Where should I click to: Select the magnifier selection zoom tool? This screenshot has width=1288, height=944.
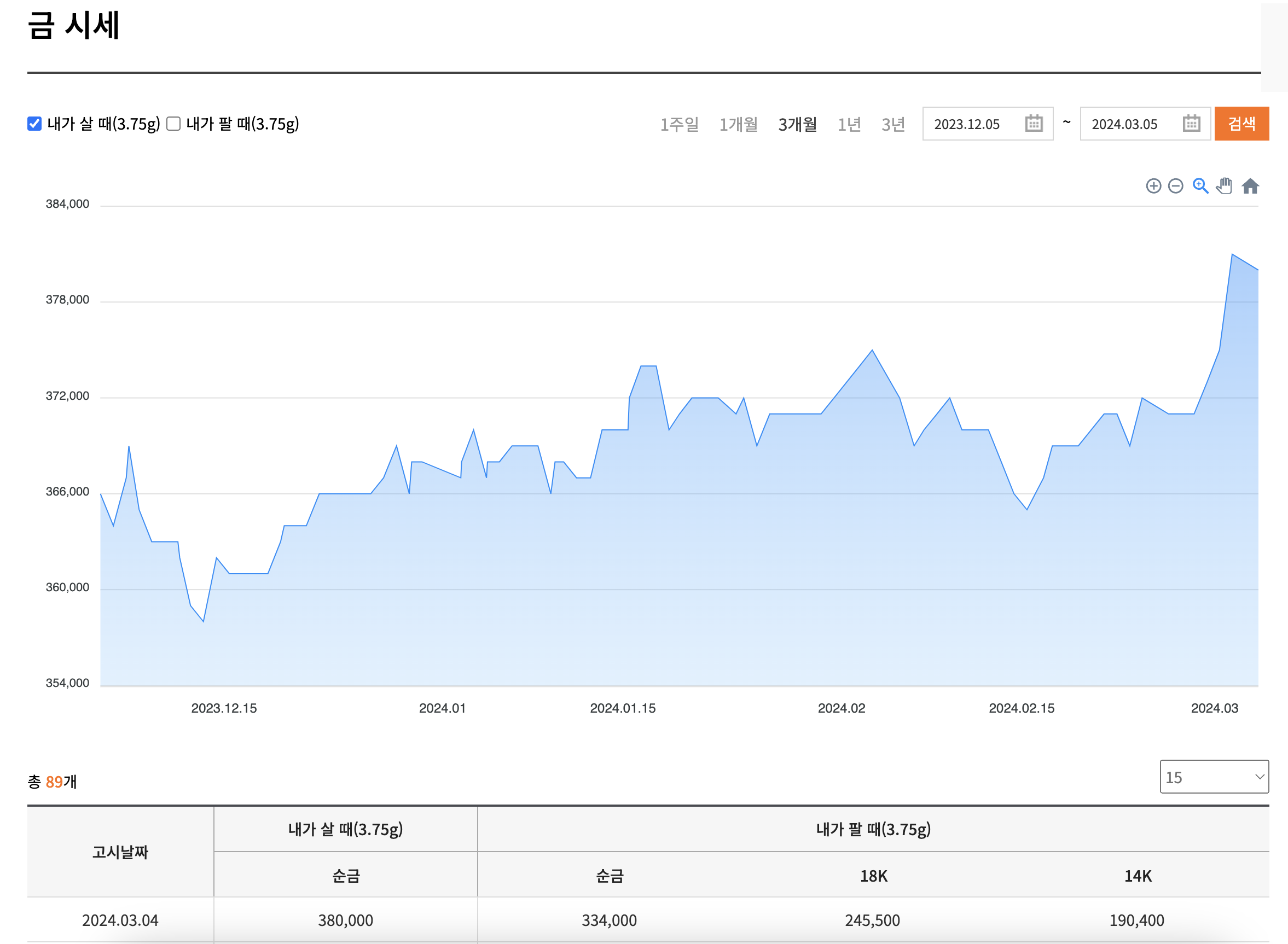pos(1200,186)
